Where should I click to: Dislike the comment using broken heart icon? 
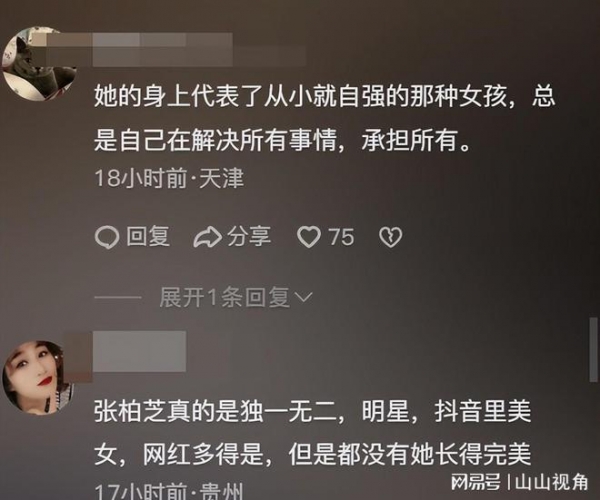390,237
